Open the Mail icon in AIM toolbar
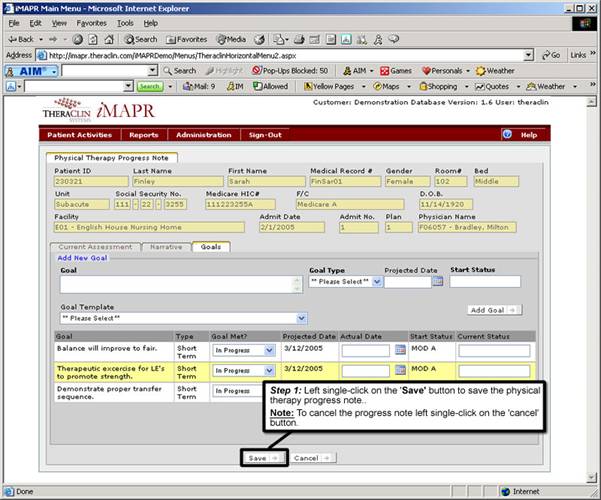 187,86
